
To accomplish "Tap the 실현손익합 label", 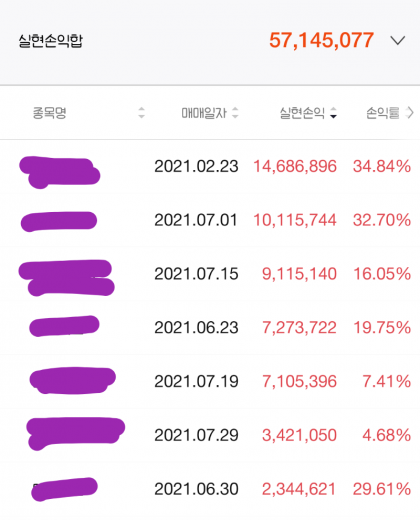I will pyautogui.click(x=51, y=41).
